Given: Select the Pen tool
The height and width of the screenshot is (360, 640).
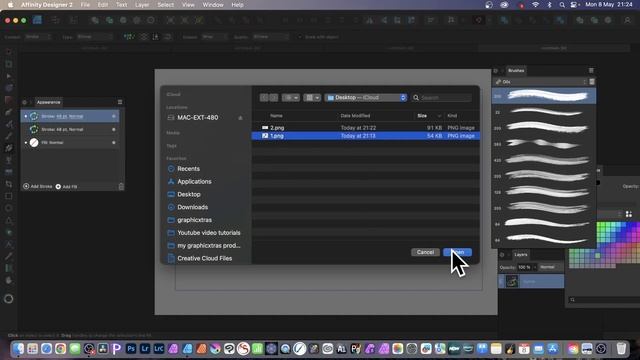Looking at the screenshot, I should [9, 112].
